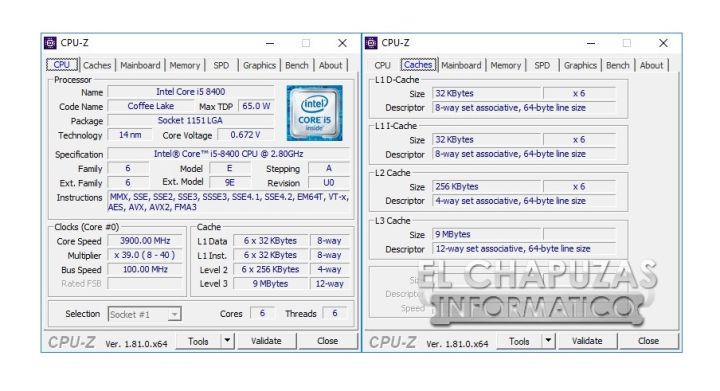Open Graphics tab in left window
The image size is (720, 391).
(259, 65)
